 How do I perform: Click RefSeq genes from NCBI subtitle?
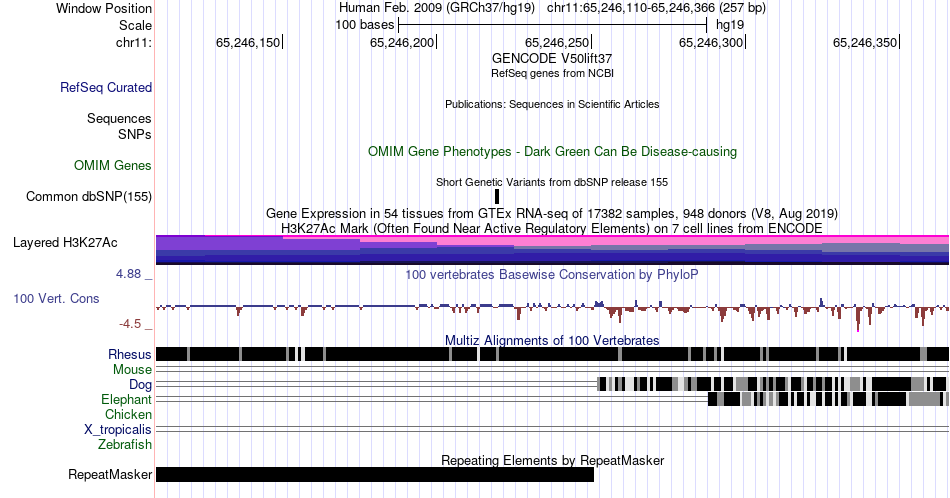coord(552,73)
